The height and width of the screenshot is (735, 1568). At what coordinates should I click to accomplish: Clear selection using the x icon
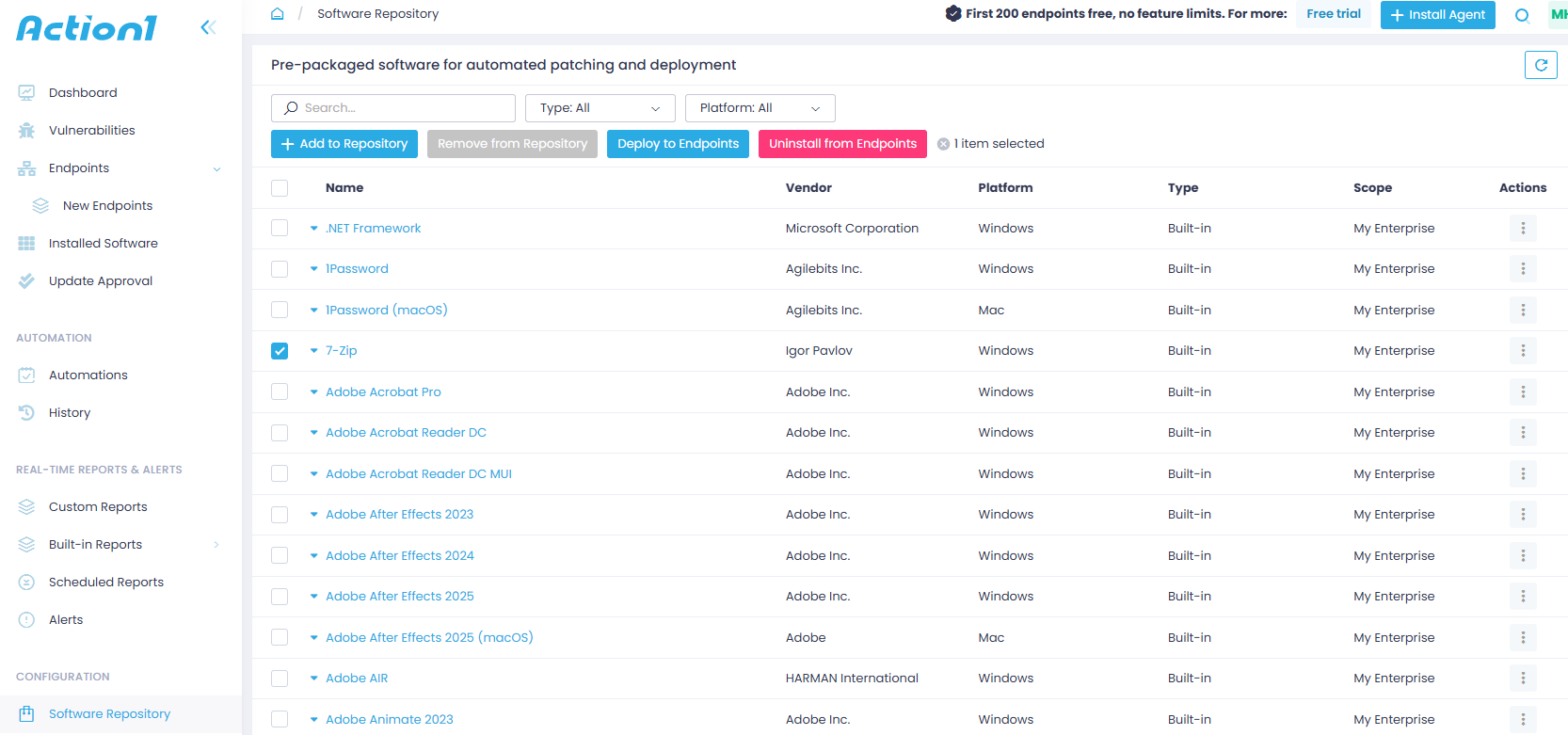(x=943, y=144)
